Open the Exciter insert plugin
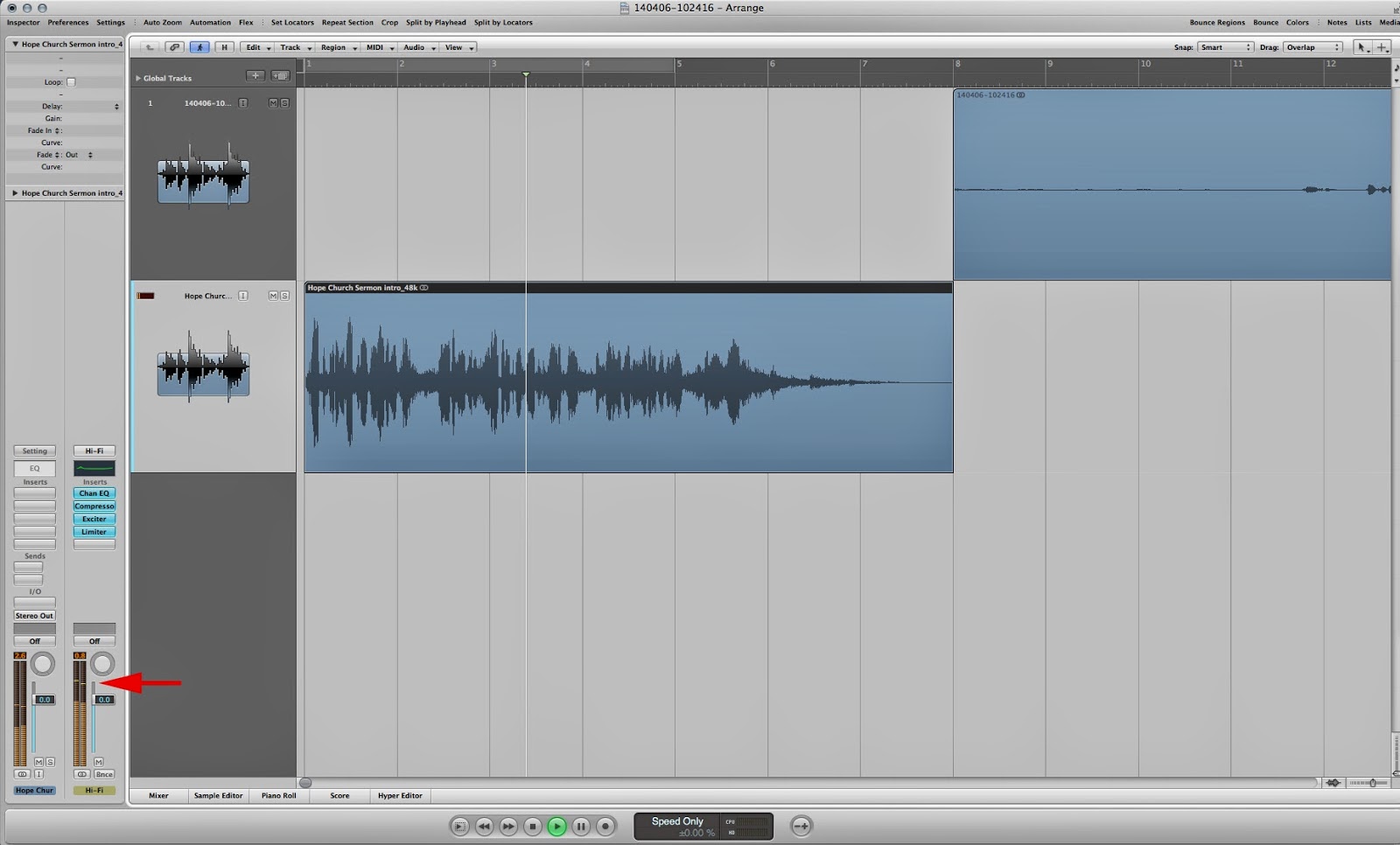 pyautogui.click(x=94, y=519)
